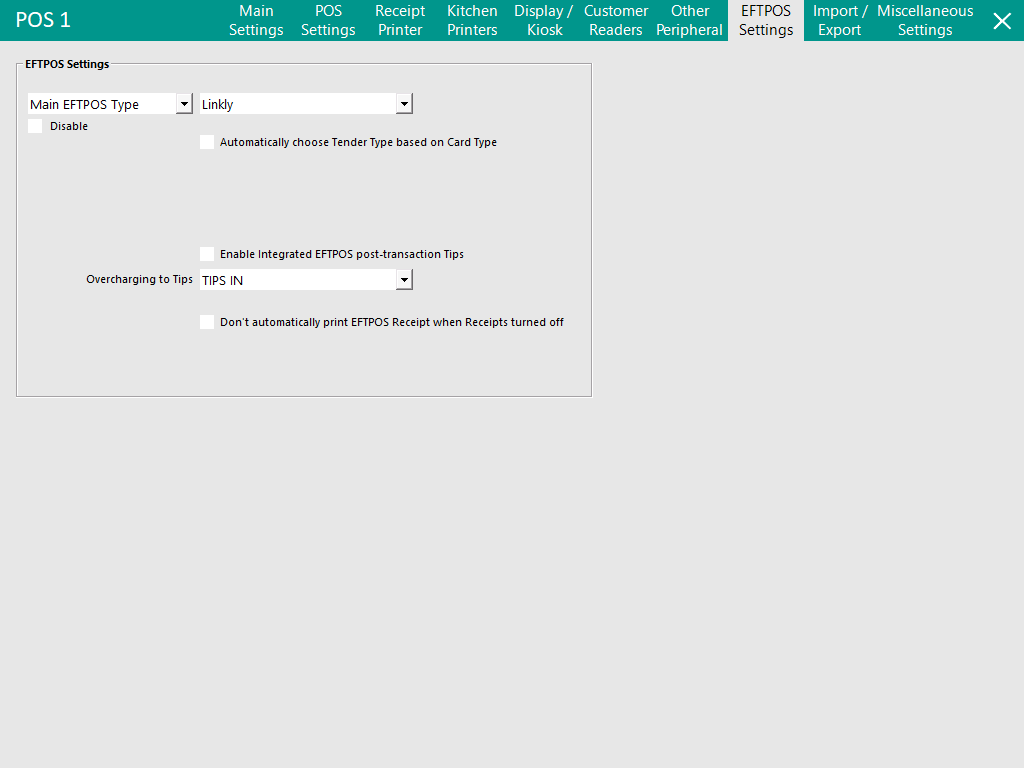This screenshot has height=768, width=1024.
Task: Select the Display / Kiosk tab
Action: point(544,21)
